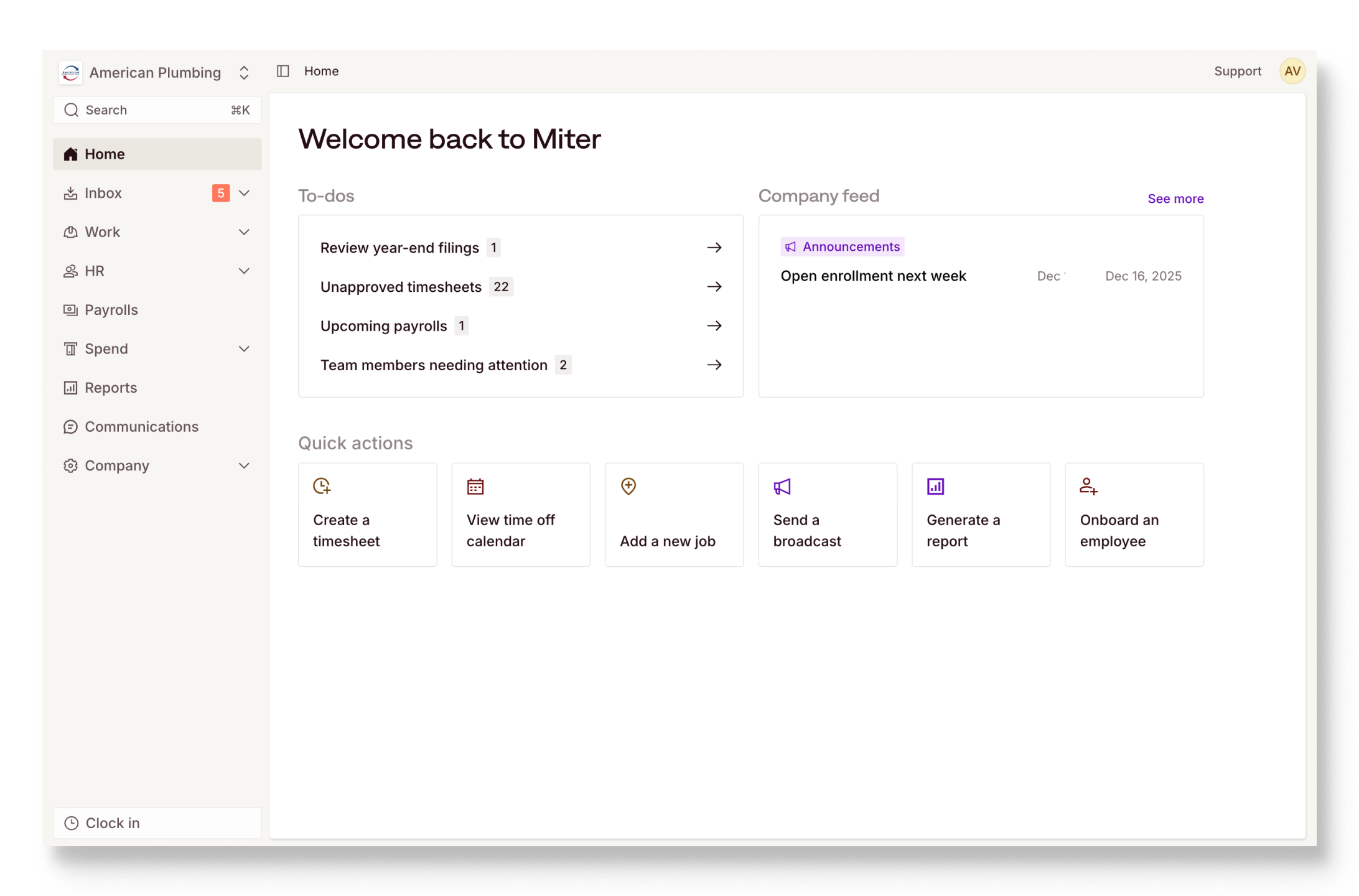Click the Communications chat bubble icon
Screen dimensions: 1359x896
(x=70, y=427)
